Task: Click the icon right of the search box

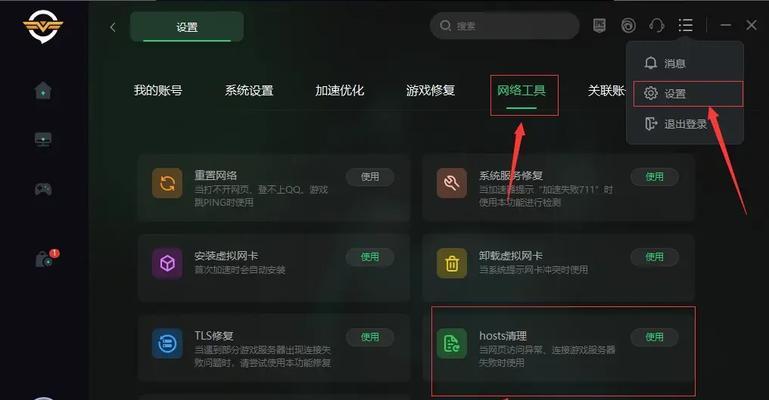Action: click(599, 25)
